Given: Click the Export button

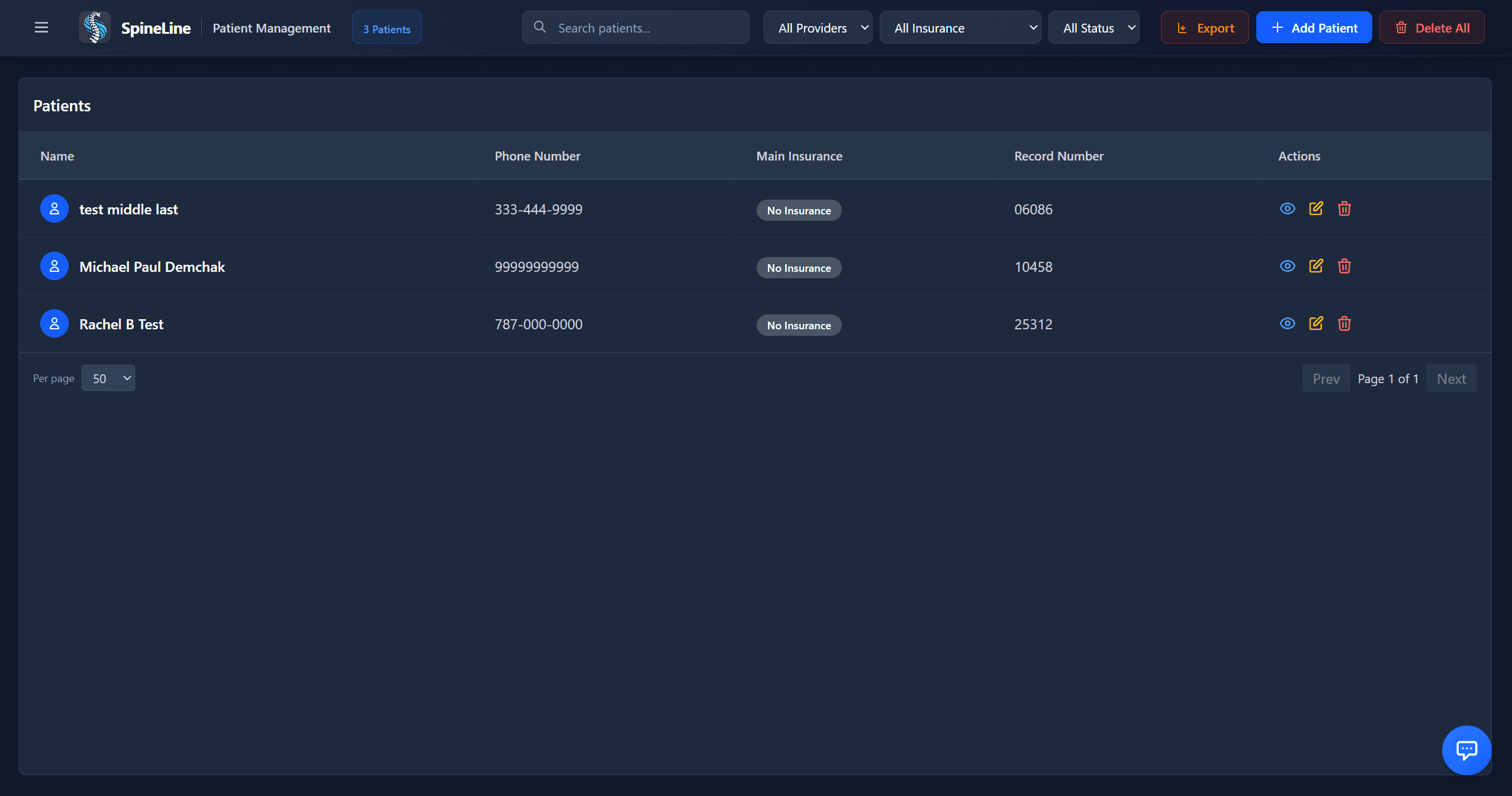Looking at the screenshot, I should pos(1204,27).
